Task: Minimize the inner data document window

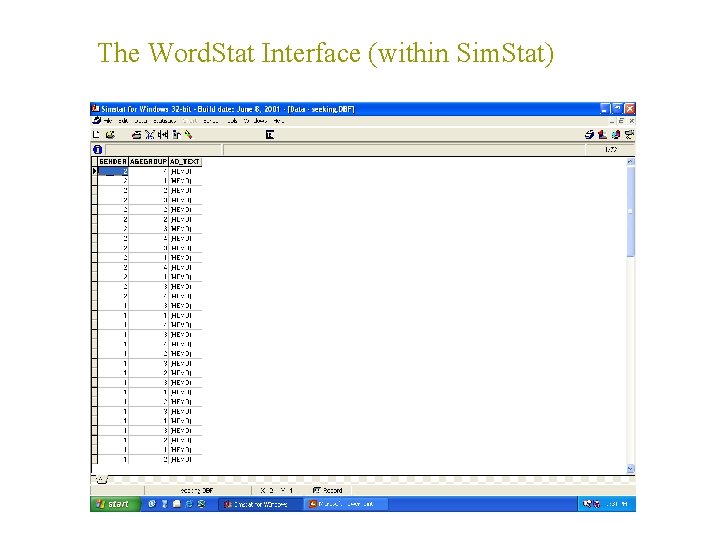Action: pyautogui.click(x=611, y=121)
